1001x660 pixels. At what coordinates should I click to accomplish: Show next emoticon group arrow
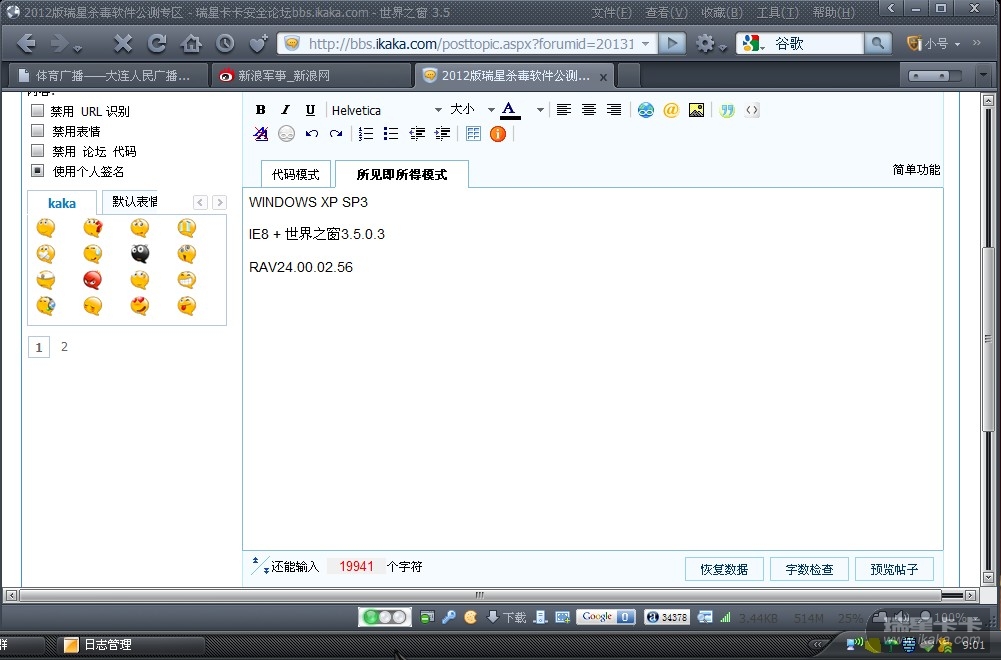pos(220,202)
